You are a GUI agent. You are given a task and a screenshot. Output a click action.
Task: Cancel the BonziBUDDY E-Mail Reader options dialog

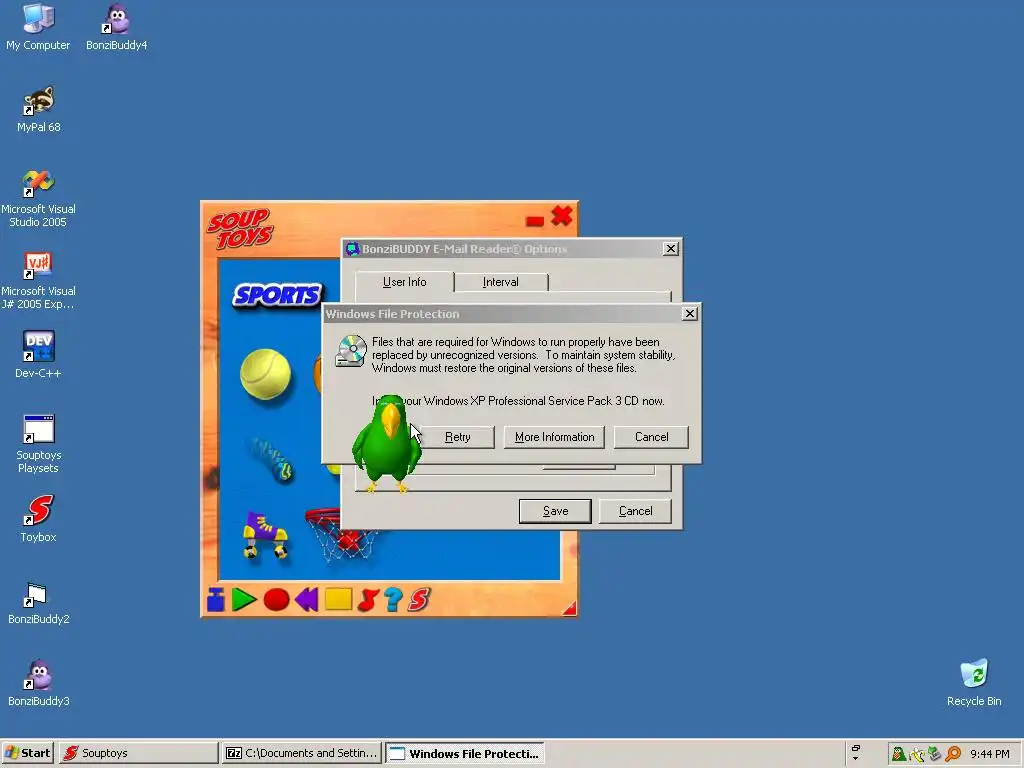click(635, 511)
